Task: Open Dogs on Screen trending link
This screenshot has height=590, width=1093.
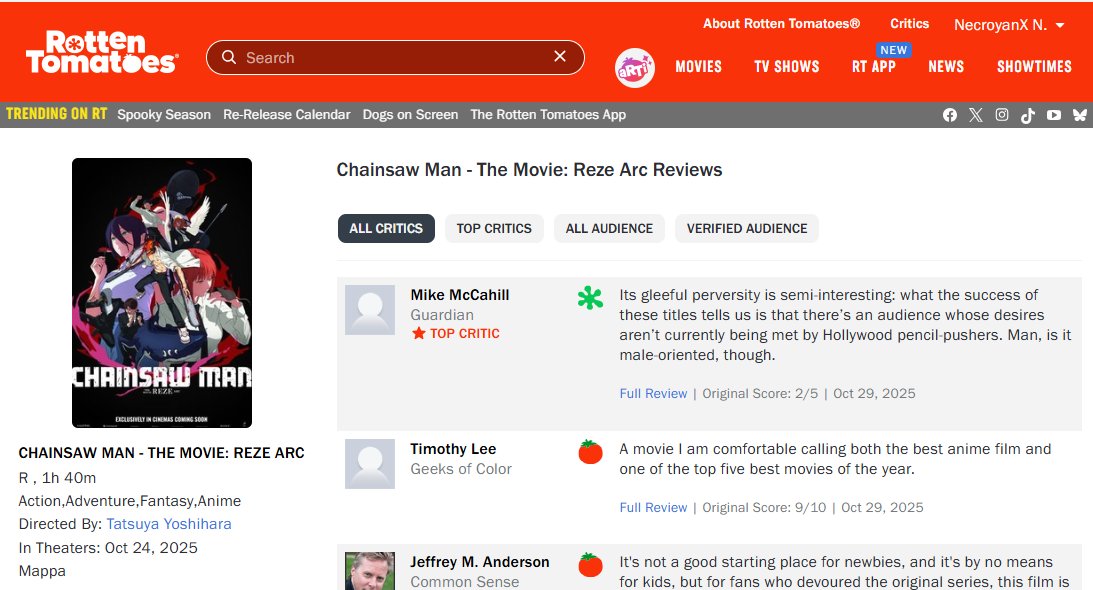Action: pos(411,114)
